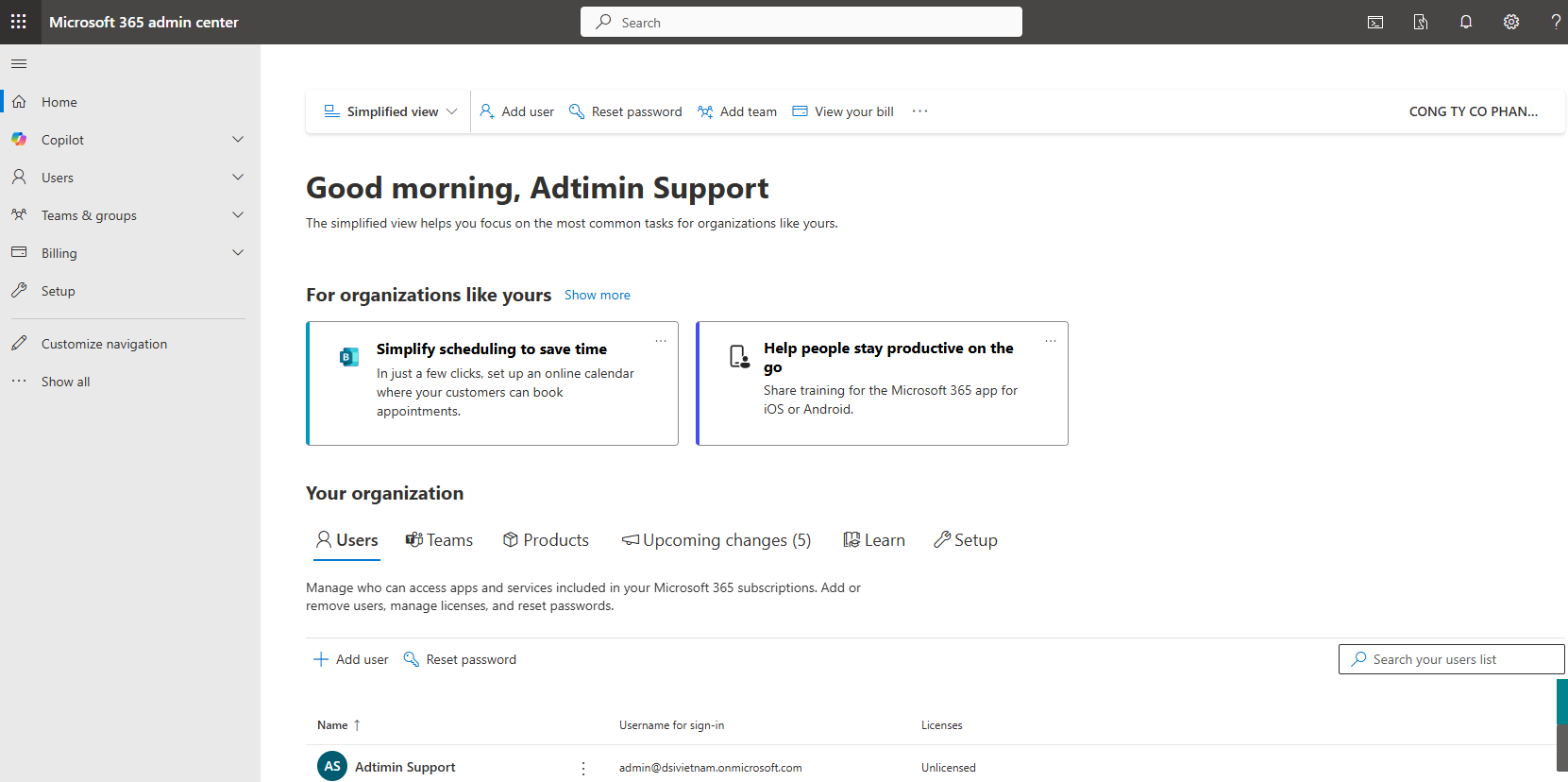
Task: Open Cloud Shell icon in header
Action: (1375, 22)
